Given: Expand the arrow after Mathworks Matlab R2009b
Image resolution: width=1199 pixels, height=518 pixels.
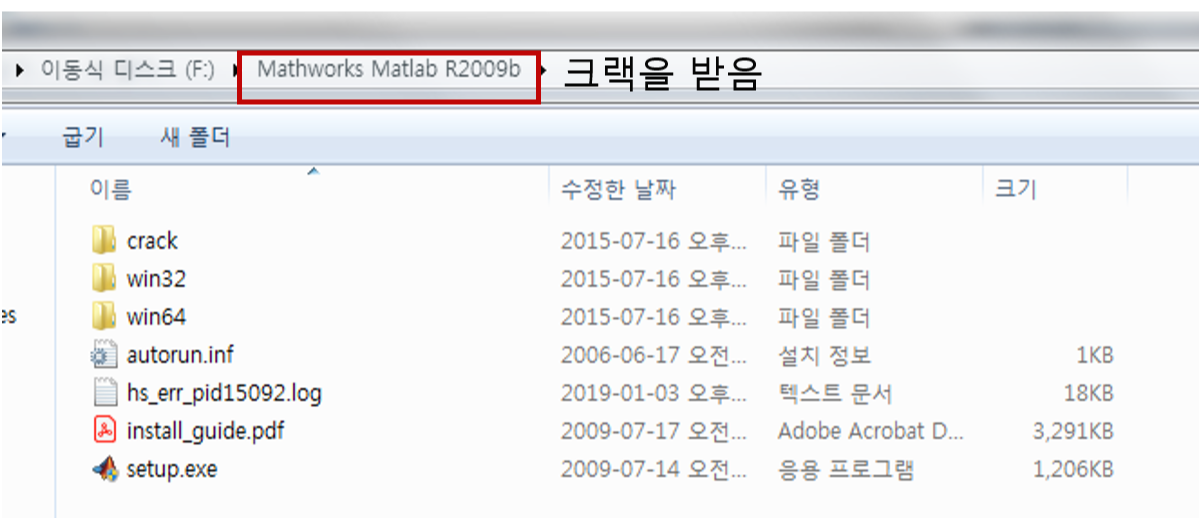Looking at the screenshot, I should [x=544, y=71].
